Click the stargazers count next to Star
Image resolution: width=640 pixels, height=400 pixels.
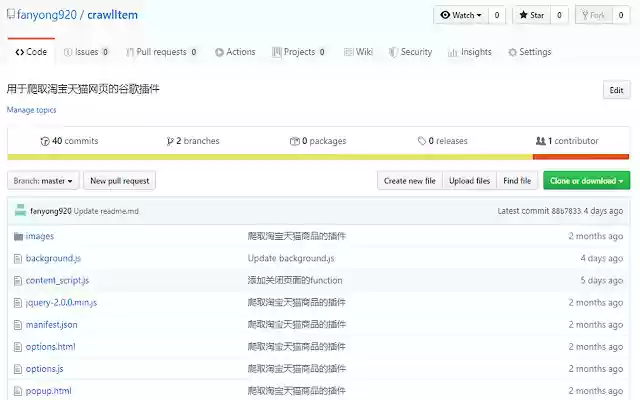[x=559, y=15]
